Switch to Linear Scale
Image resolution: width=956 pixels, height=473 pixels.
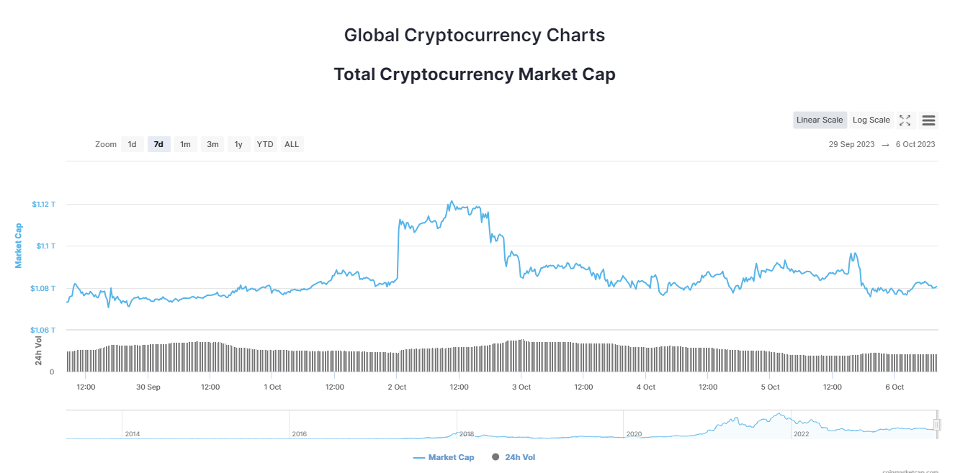click(820, 120)
